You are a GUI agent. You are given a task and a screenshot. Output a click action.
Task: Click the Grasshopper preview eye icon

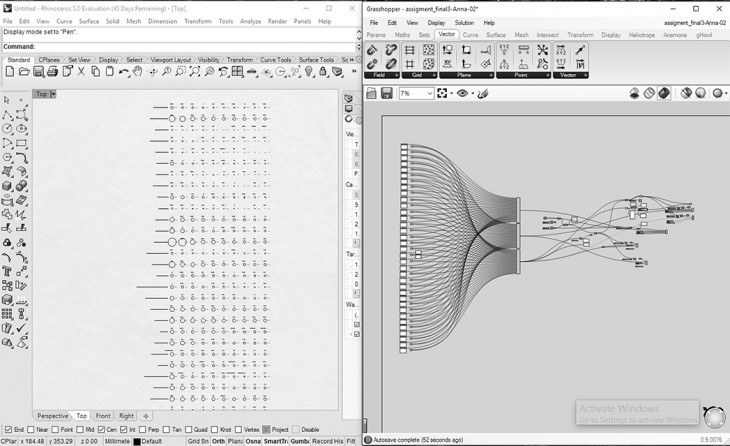pyautogui.click(x=463, y=93)
